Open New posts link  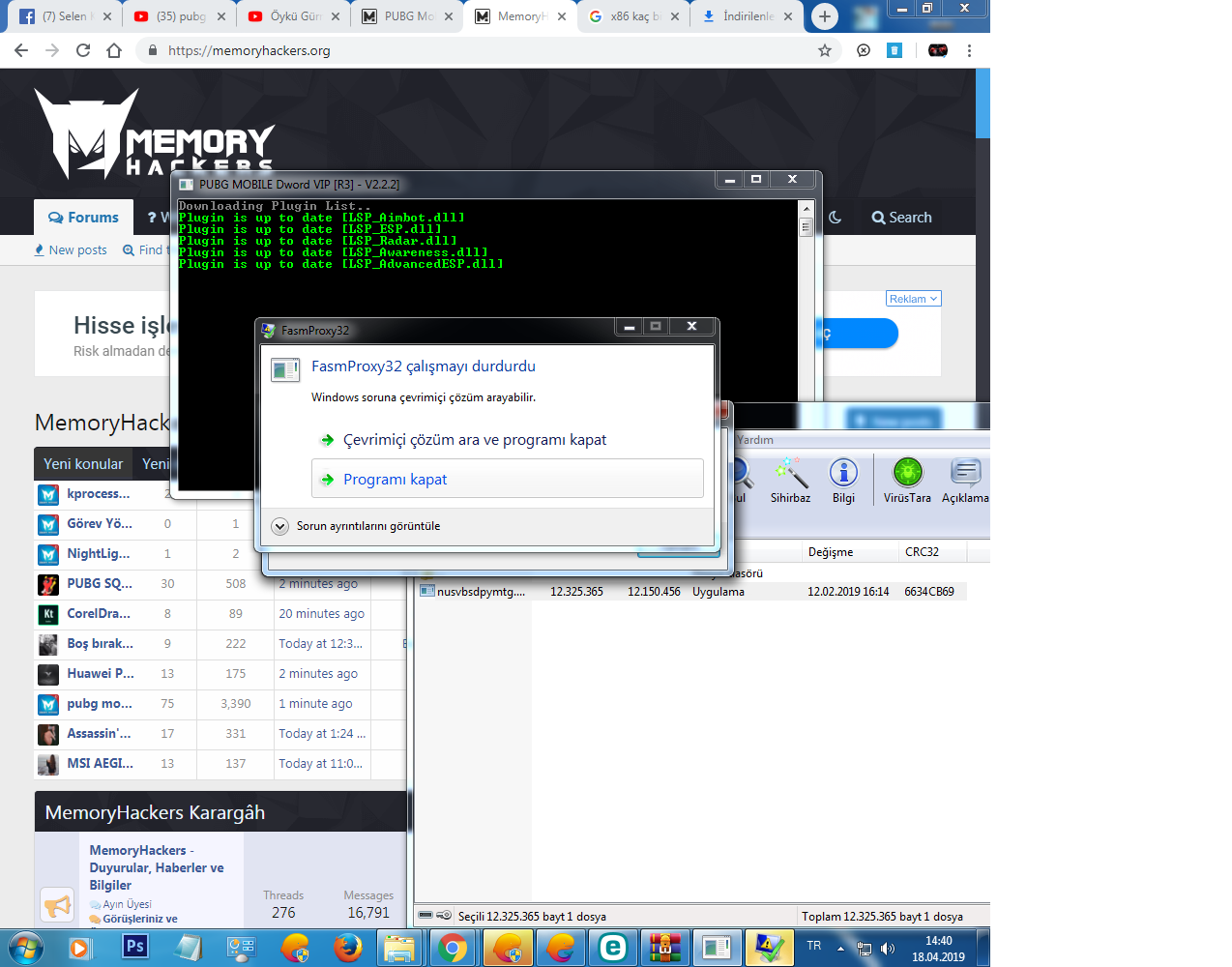(71, 249)
